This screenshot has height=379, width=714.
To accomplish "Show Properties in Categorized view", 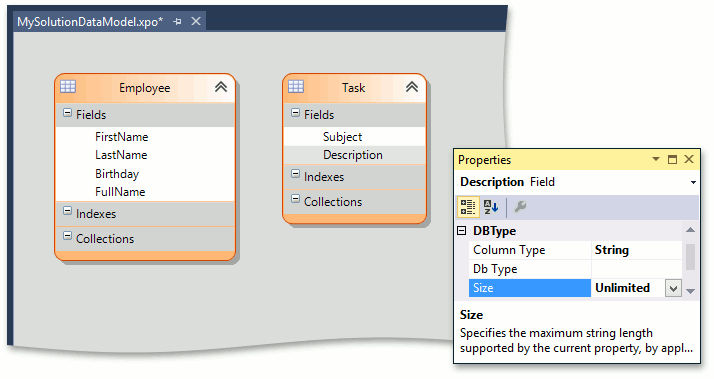I will click(468, 206).
